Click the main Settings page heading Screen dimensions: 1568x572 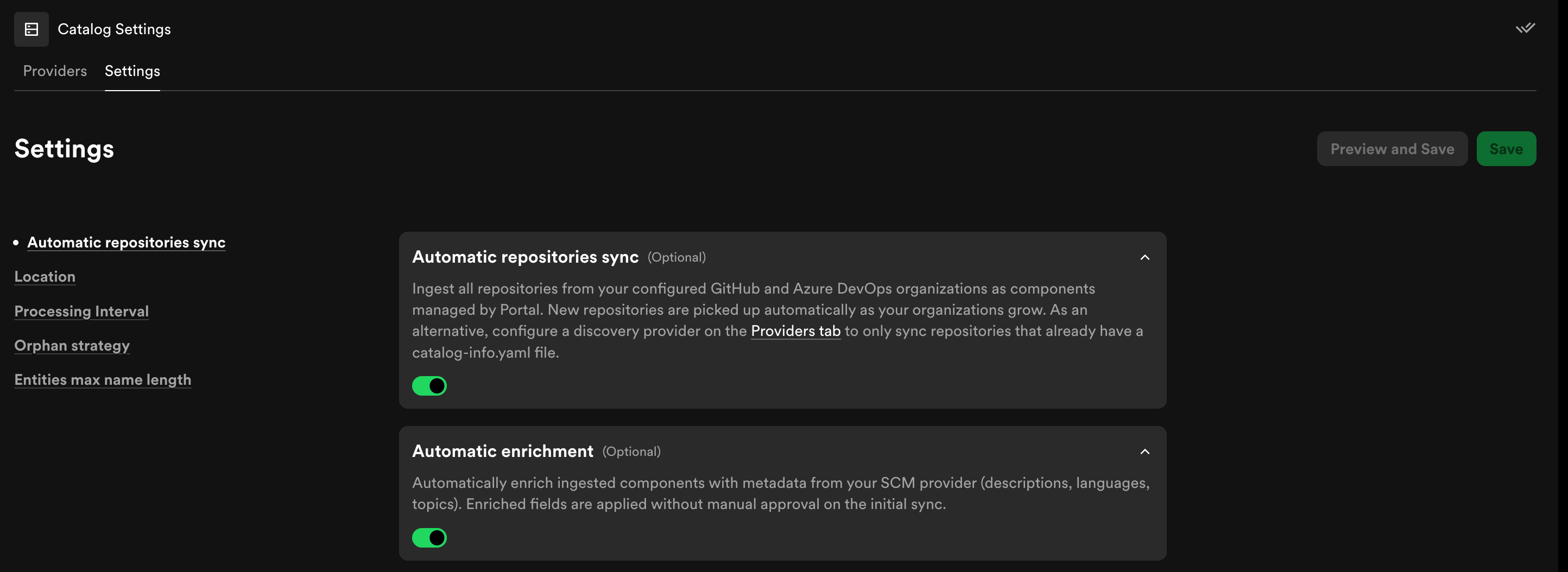coord(64,149)
